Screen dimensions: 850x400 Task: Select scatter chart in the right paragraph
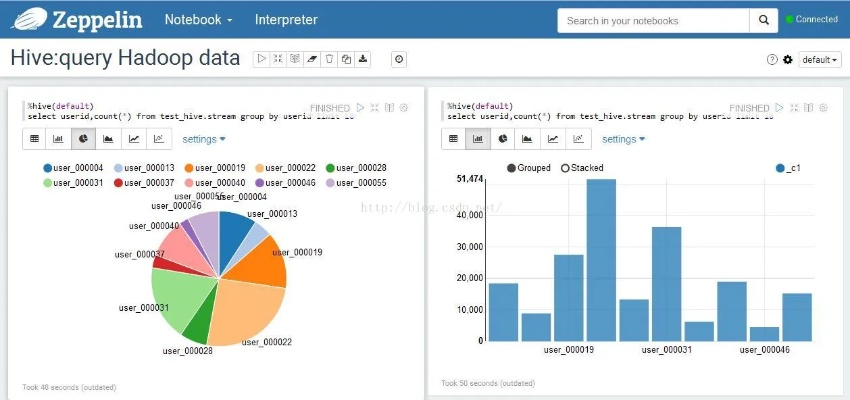(x=577, y=139)
